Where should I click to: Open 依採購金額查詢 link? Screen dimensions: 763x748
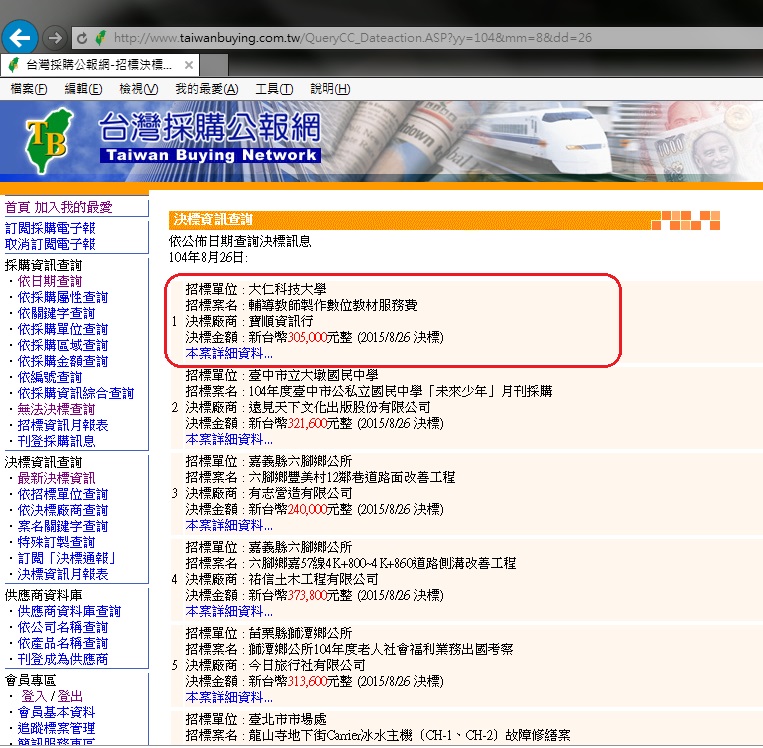63,361
